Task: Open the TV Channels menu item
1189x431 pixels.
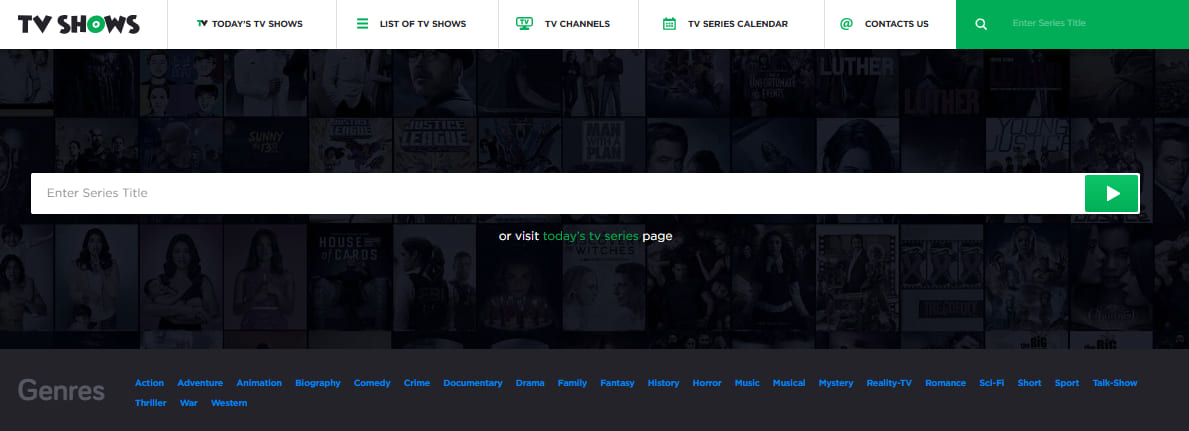Action: coord(577,24)
